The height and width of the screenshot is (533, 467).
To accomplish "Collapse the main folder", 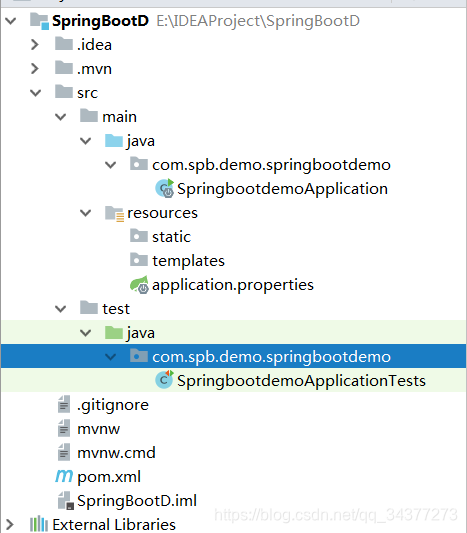I will [60, 117].
